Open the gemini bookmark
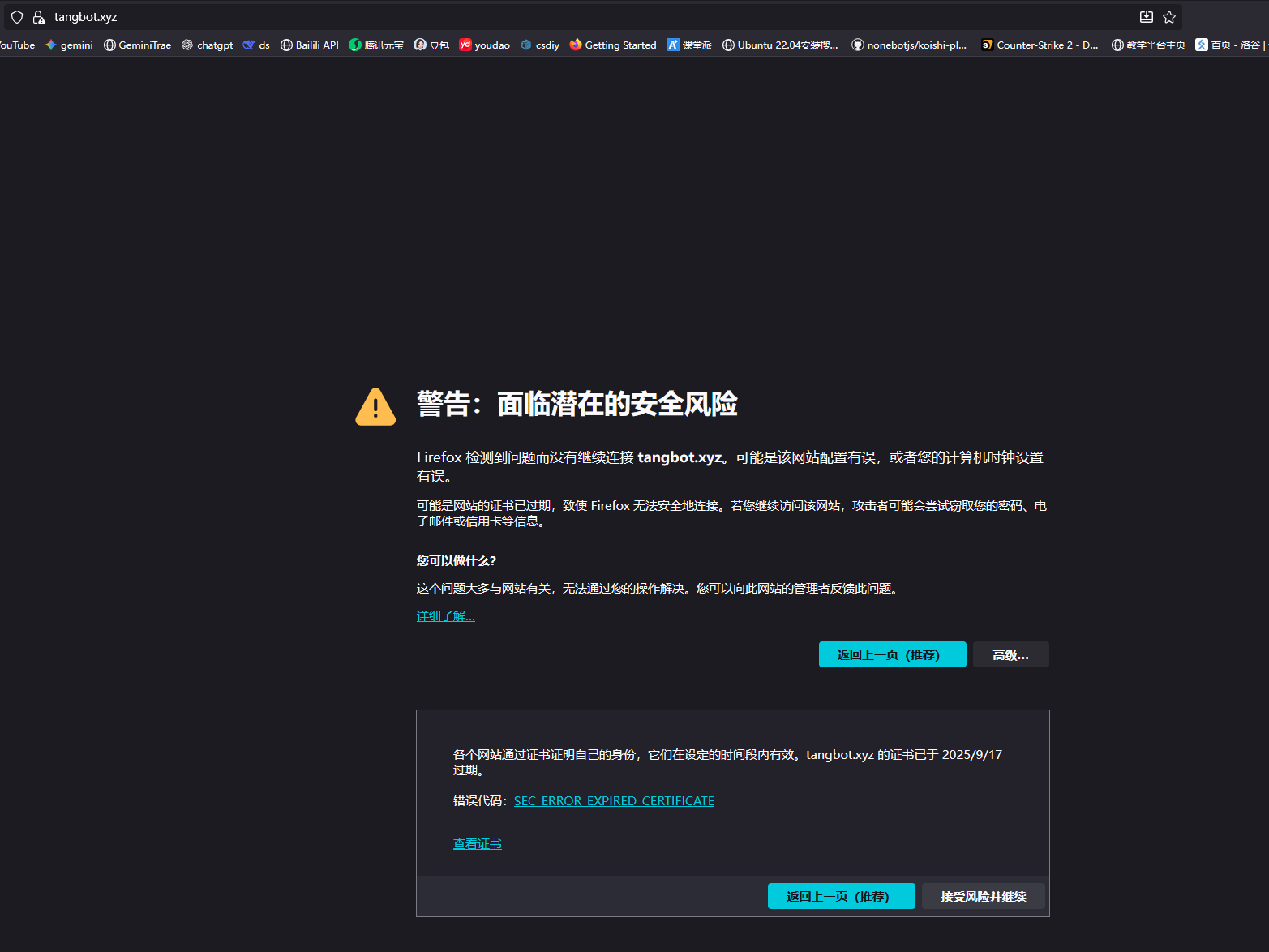 [69, 45]
